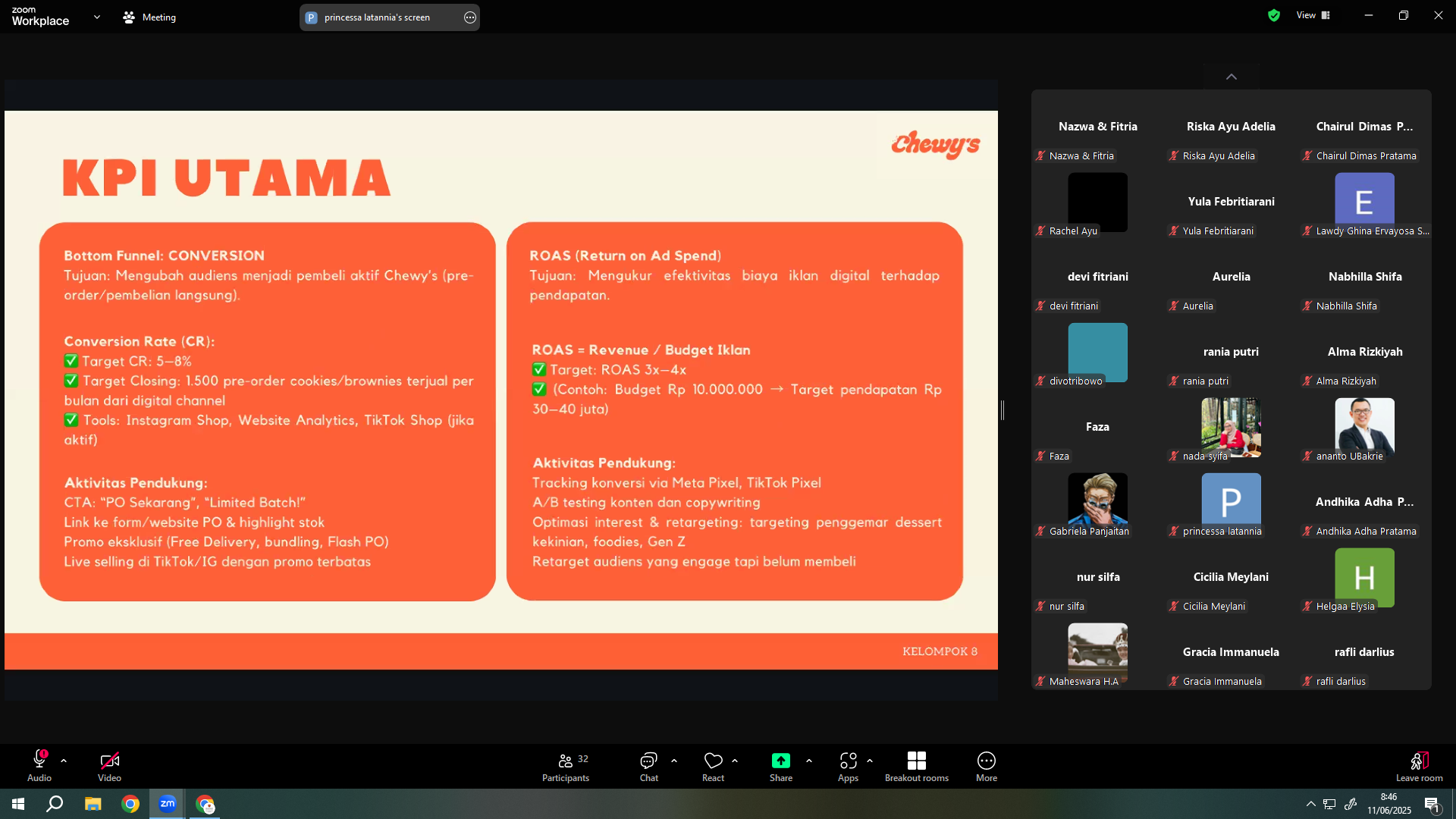Select the nada syifa photo tile

pyautogui.click(x=1231, y=427)
